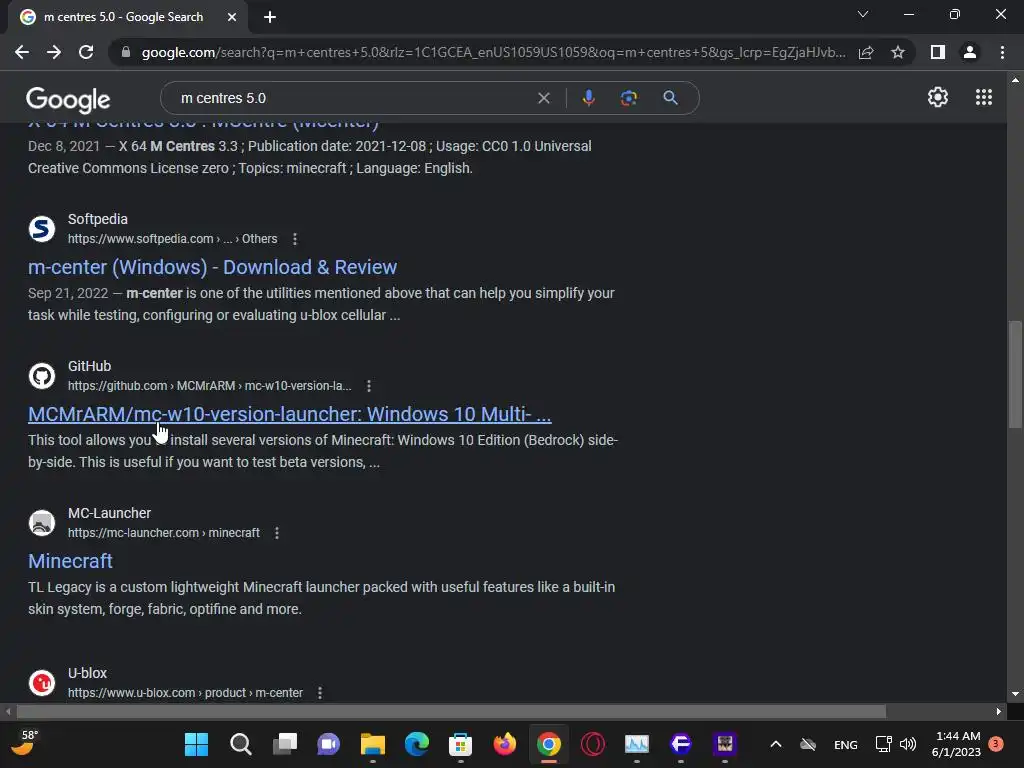Viewport: 1024px width, 768px height.
Task: Click the U-blox site favicon
Action: 42,683
